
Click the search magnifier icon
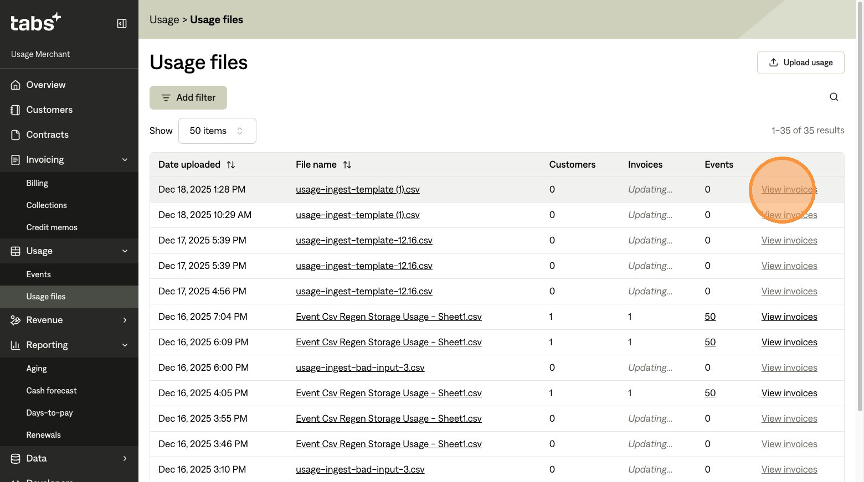(x=834, y=97)
